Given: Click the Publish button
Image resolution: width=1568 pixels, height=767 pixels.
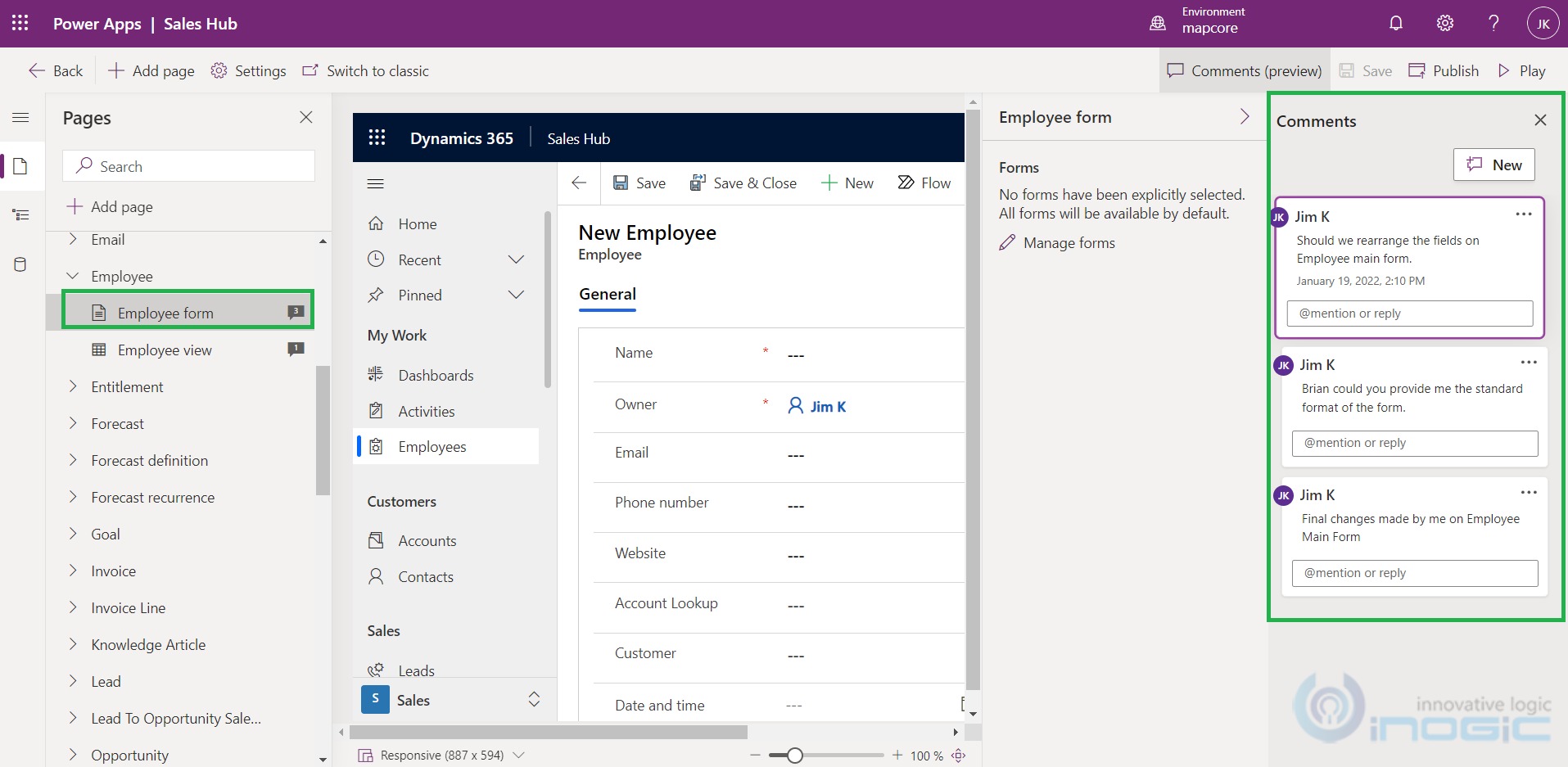Looking at the screenshot, I should [x=1444, y=71].
